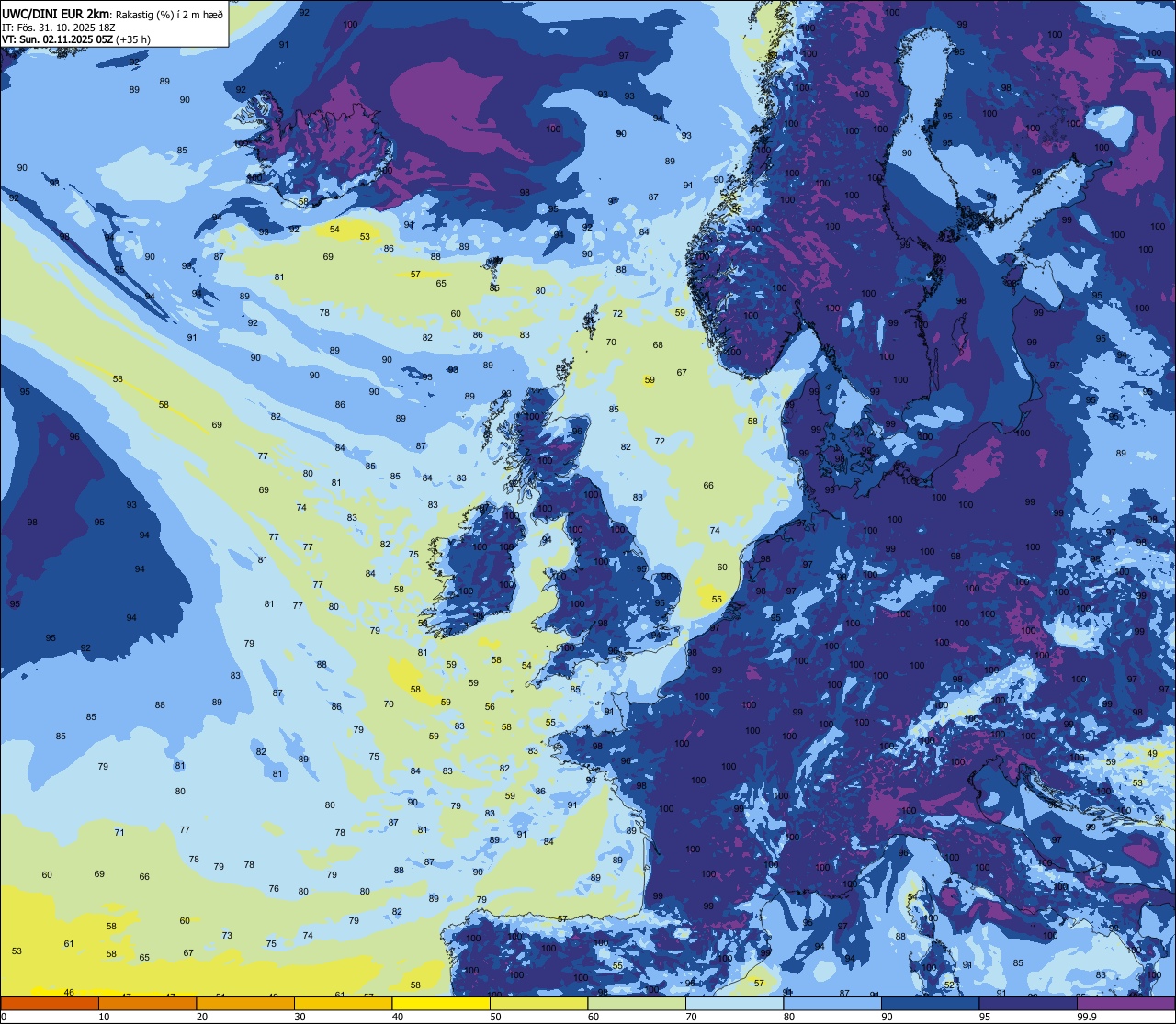Click the humidity value '46' on the map
Screen dimensions: 1176x1024
tap(69, 992)
